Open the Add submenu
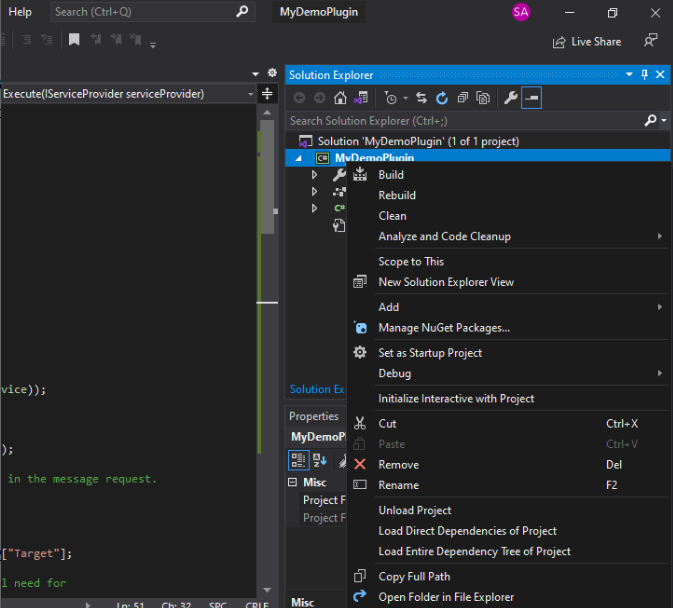 pos(509,307)
